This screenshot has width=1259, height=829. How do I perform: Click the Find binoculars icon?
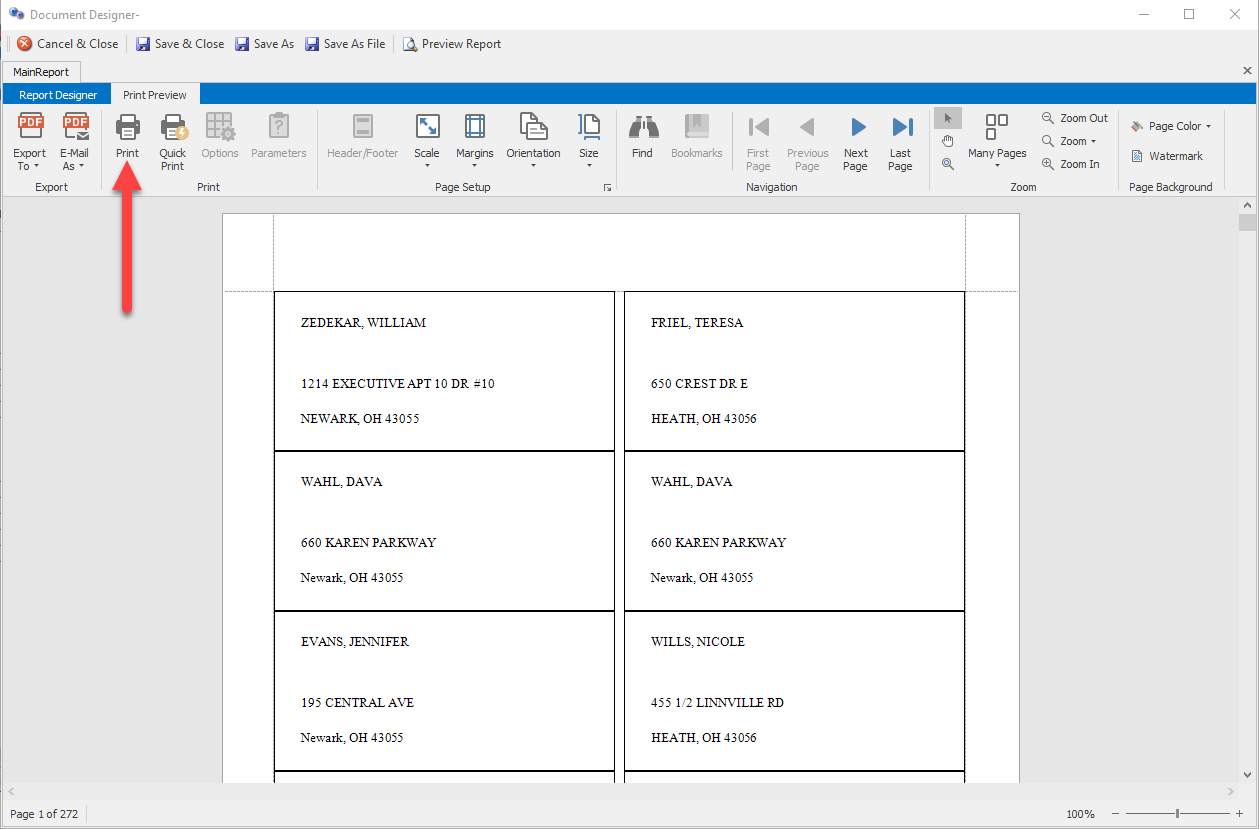pos(642,127)
